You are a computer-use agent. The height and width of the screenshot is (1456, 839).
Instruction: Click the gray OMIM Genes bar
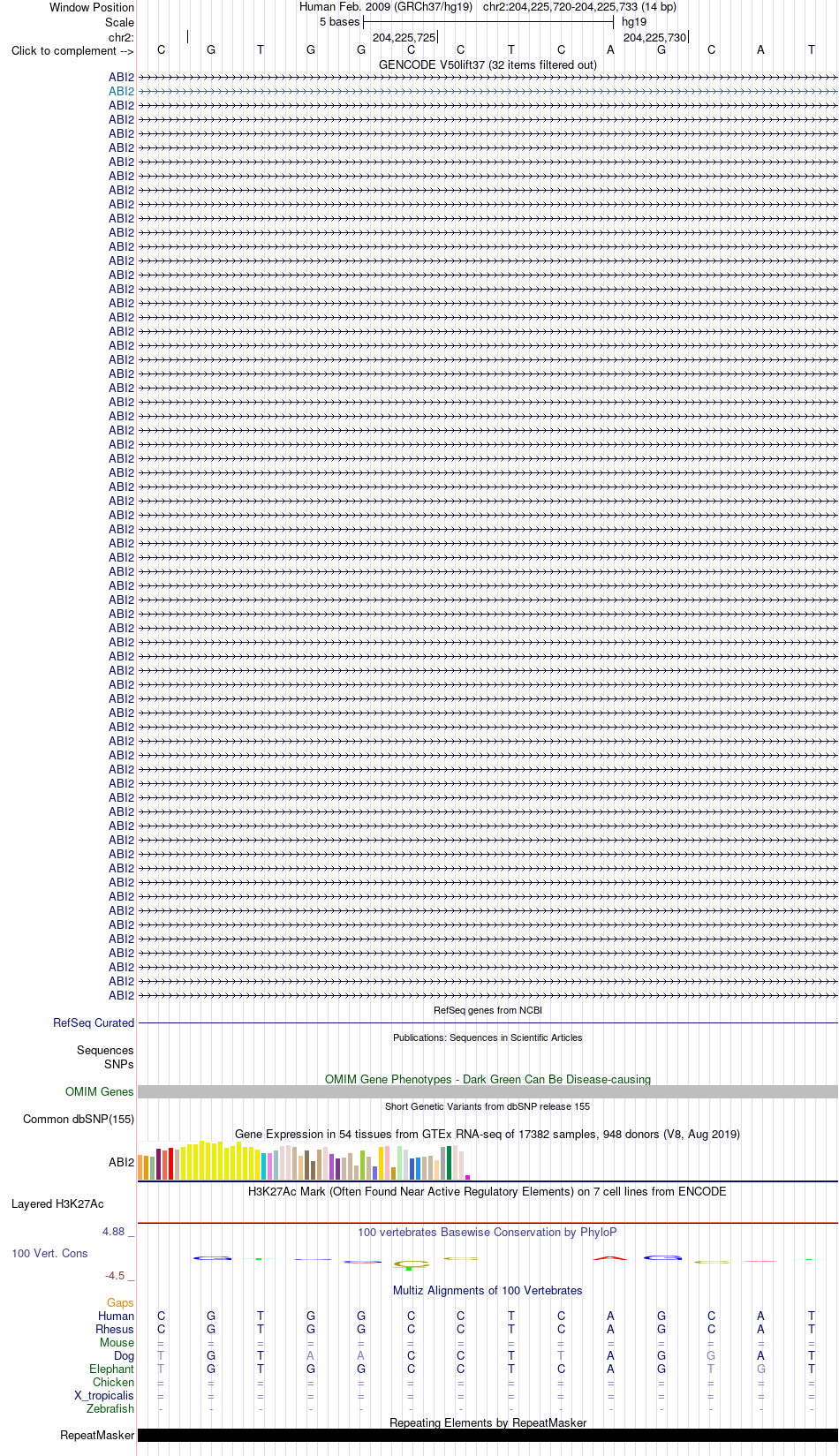pyautogui.click(x=488, y=1092)
